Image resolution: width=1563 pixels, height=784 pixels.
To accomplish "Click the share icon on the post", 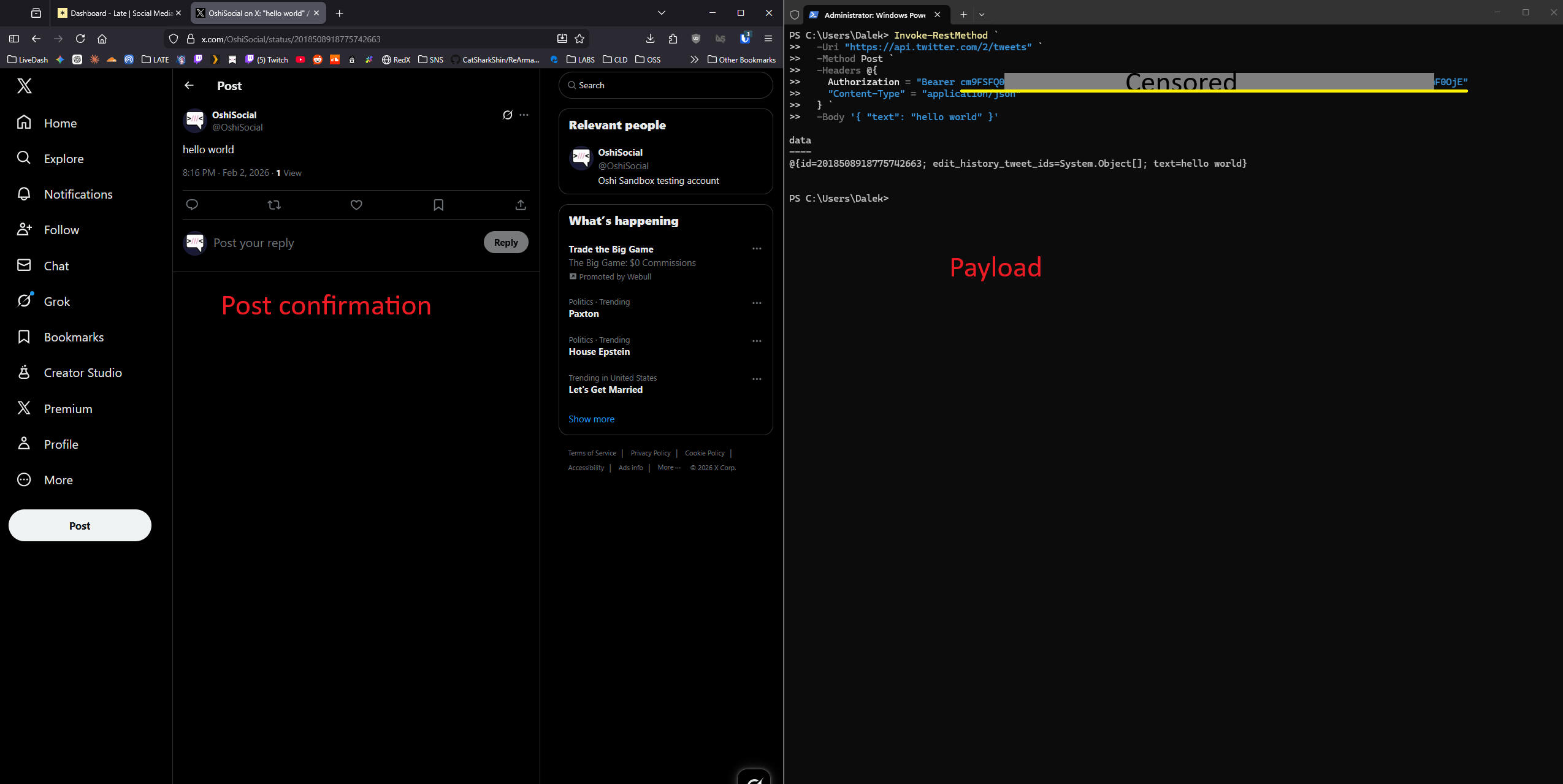I will 521,205.
